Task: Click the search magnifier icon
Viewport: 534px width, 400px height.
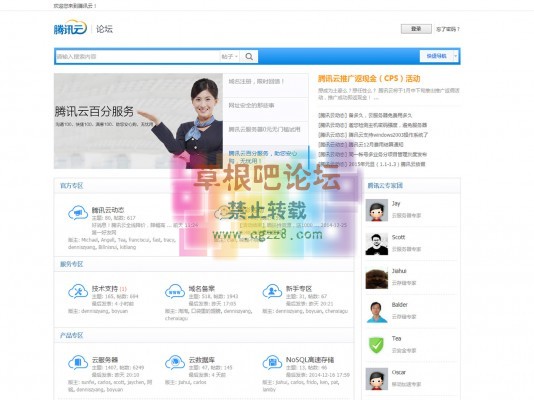Action: coord(249,57)
